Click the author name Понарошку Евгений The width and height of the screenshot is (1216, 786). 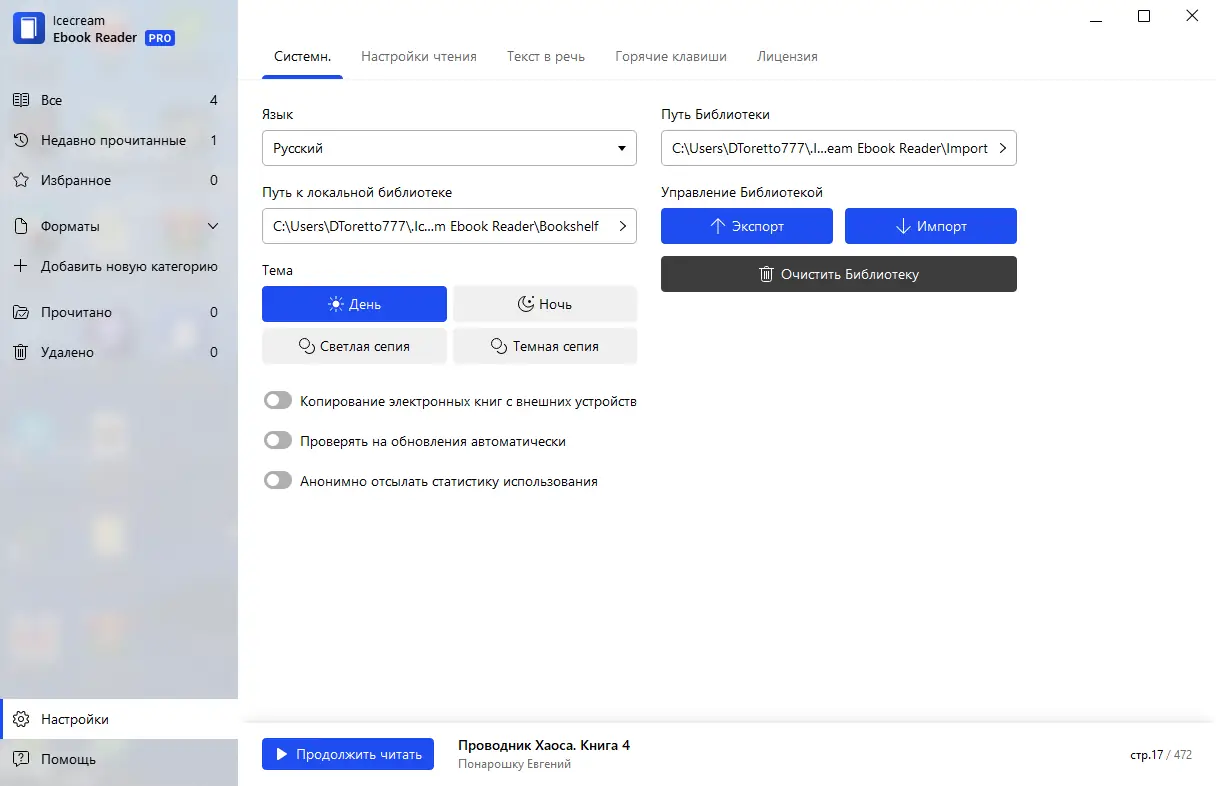pos(515,764)
